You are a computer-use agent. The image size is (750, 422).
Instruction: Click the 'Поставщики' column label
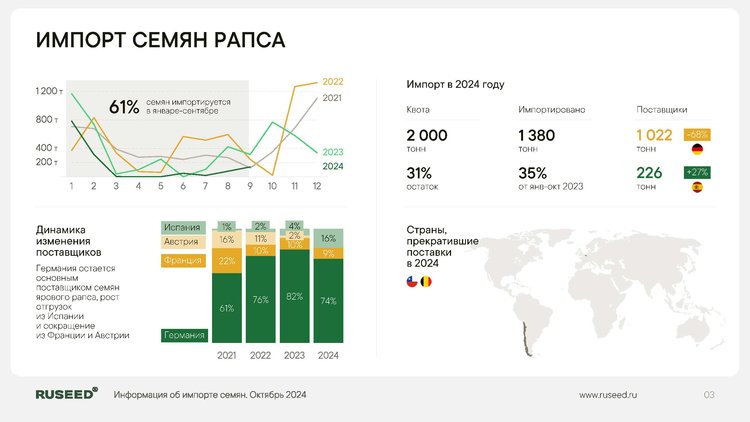(x=662, y=110)
